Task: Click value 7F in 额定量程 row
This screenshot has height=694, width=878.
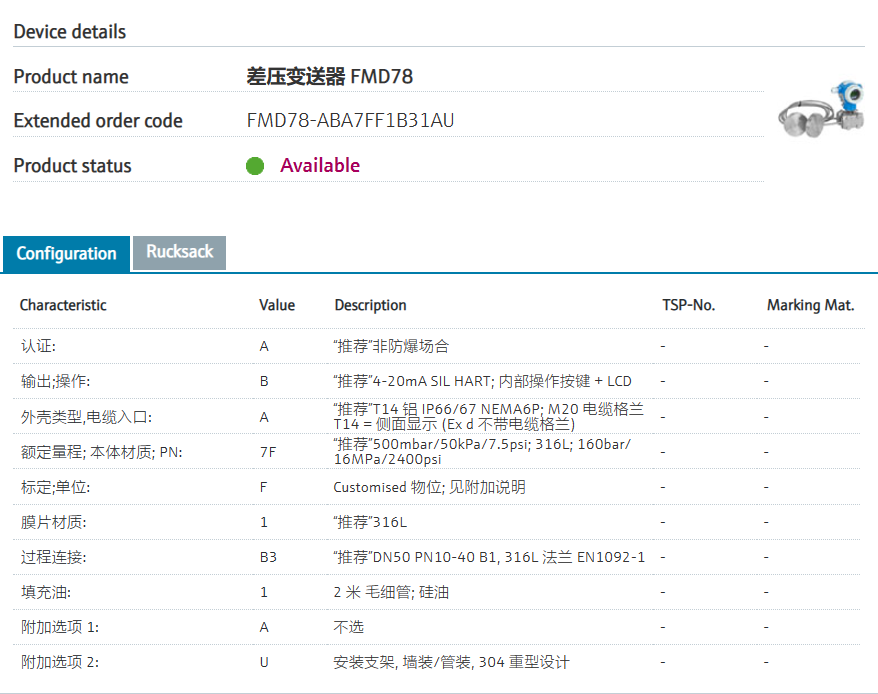Action: 267,452
